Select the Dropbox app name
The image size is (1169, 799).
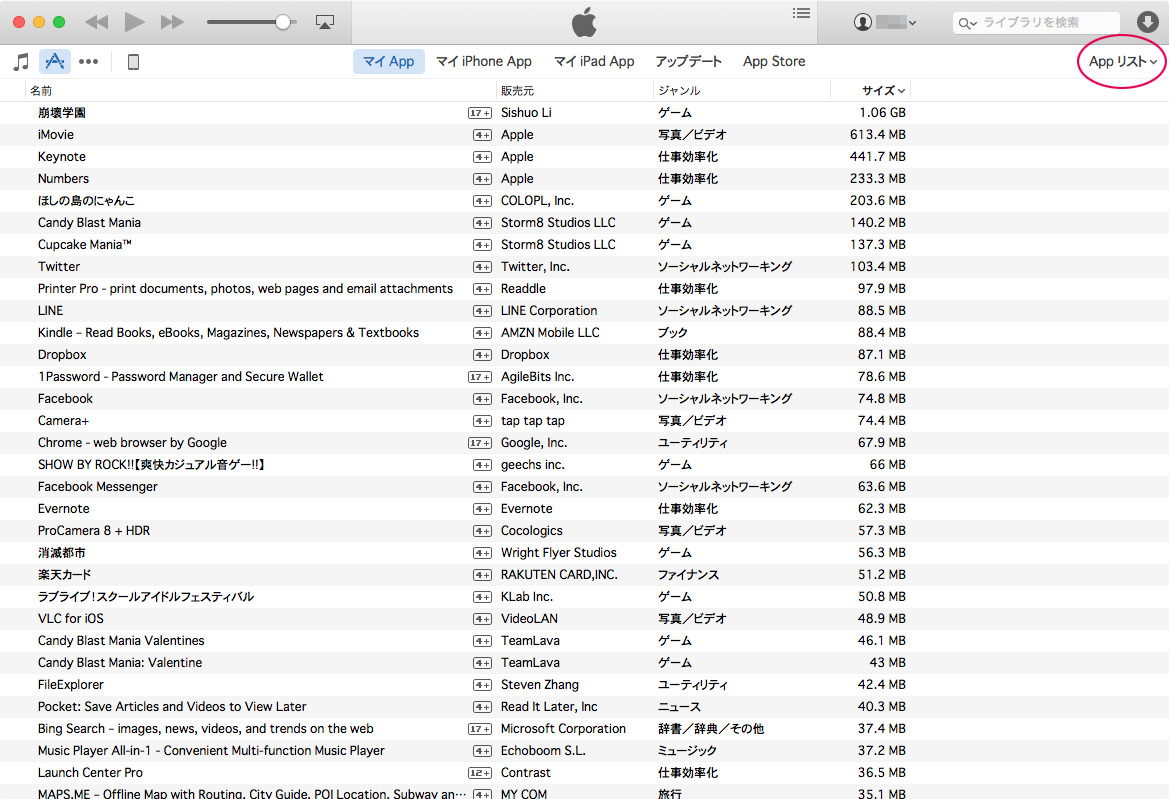62,355
